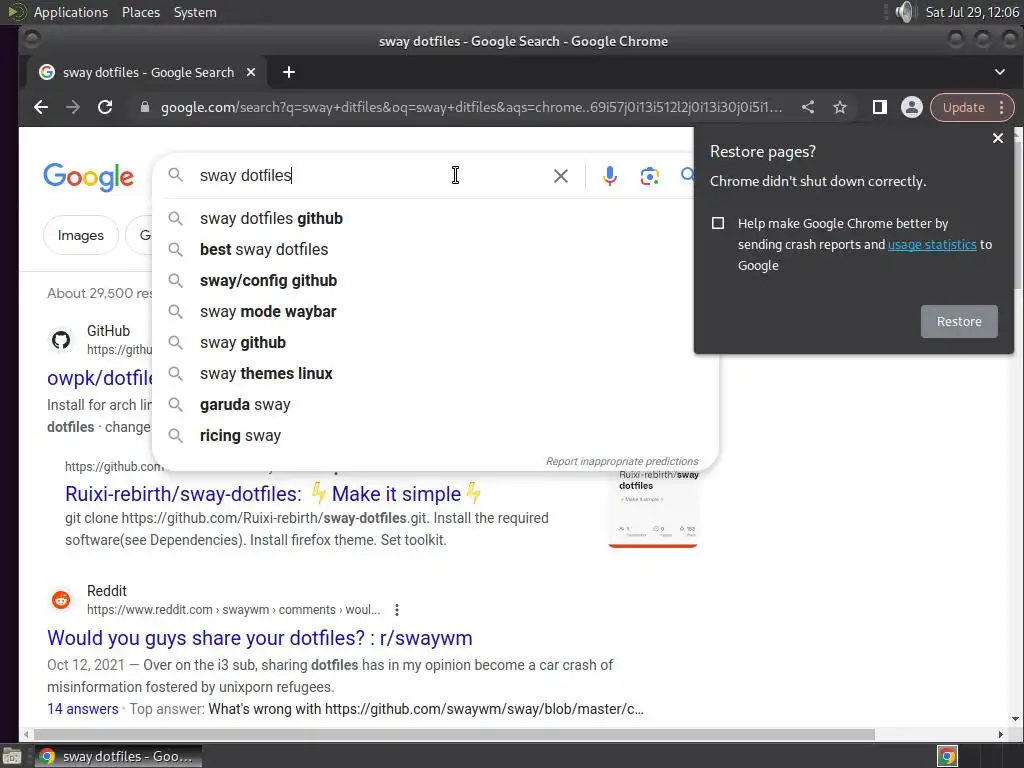The height and width of the screenshot is (768, 1024).
Task: Choose suggestion sway/config github
Action: coord(435,280)
